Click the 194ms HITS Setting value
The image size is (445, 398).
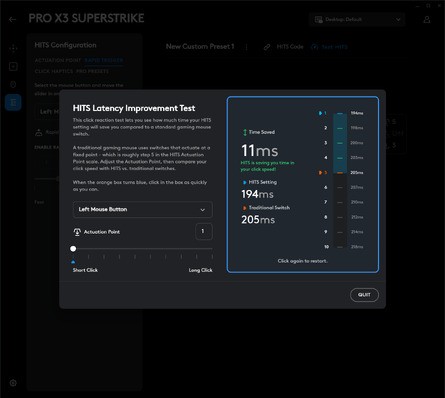tap(257, 194)
